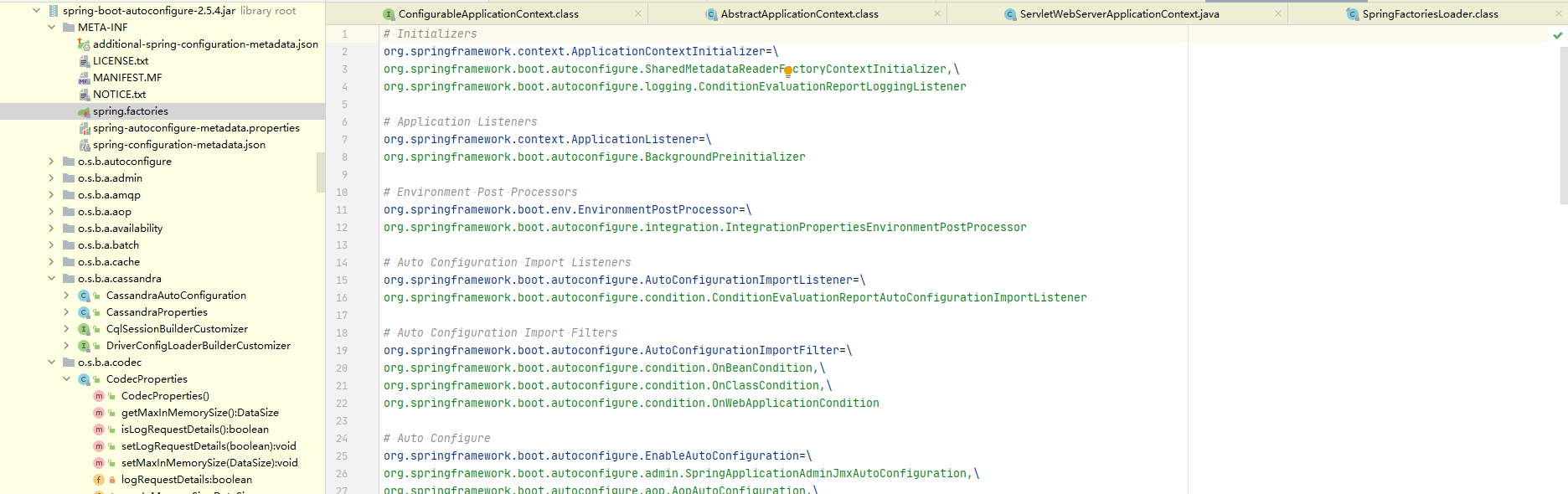Viewport: 1568px width, 494px height.
Task: Click the jar library icon for spring-boot-autoconfigure
Action: [54, 11]
